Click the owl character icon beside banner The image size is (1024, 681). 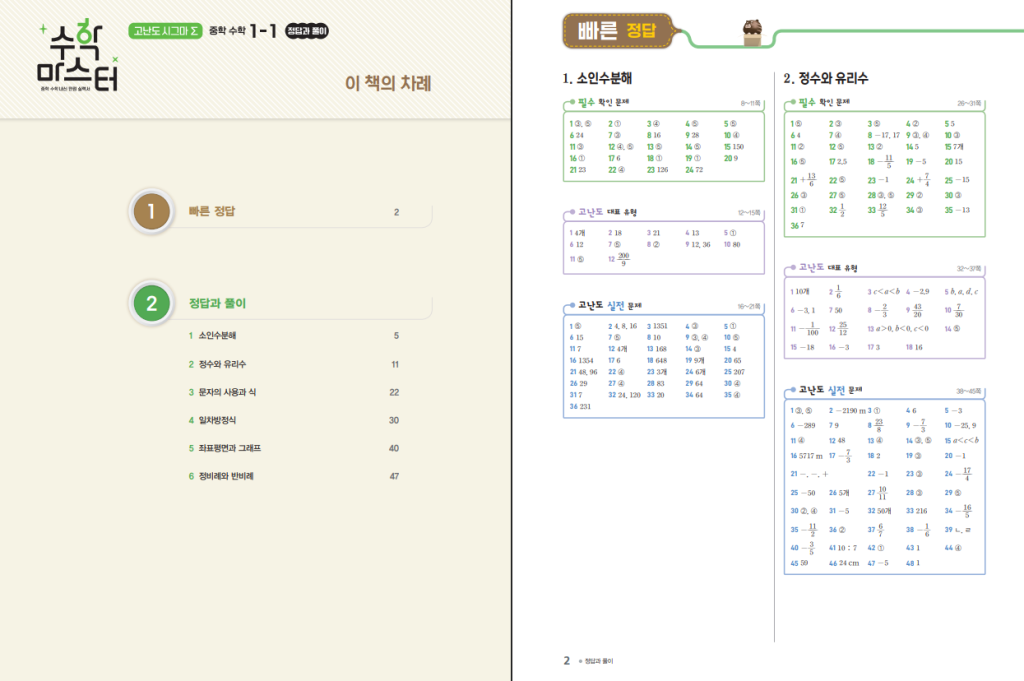[750, 31]
